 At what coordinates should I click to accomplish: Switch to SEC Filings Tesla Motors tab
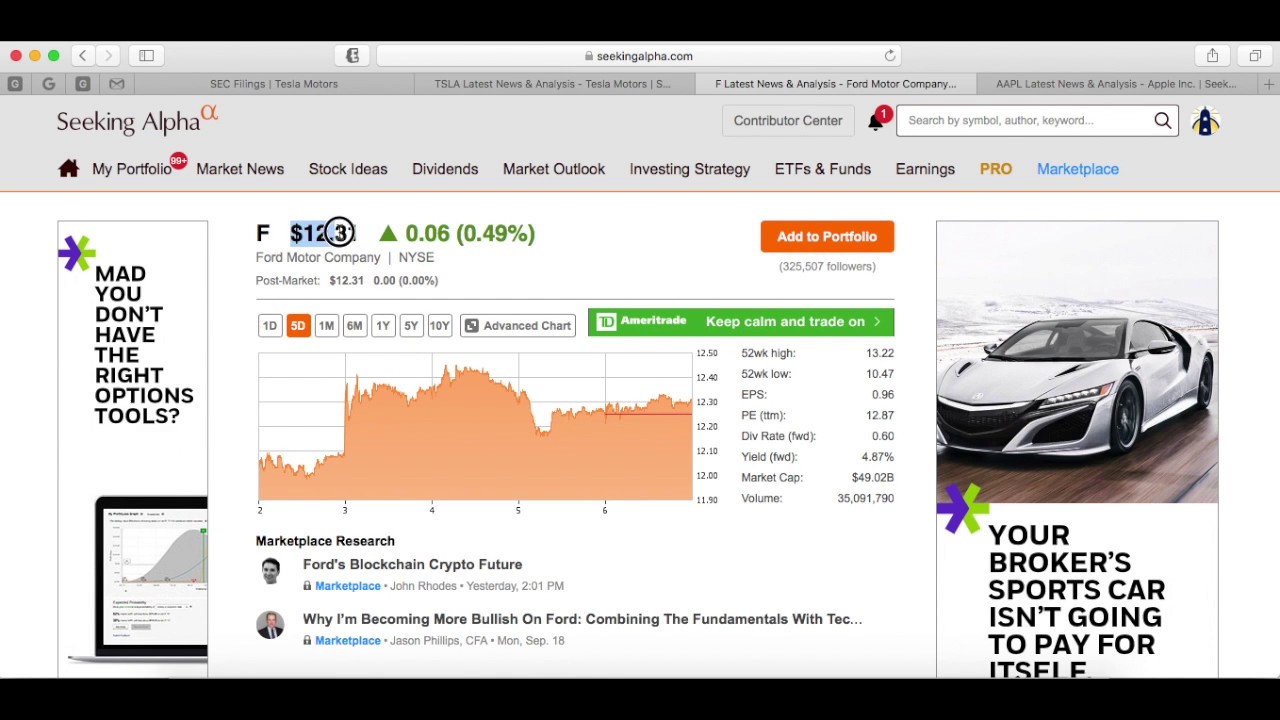click(x=273, y=84)
